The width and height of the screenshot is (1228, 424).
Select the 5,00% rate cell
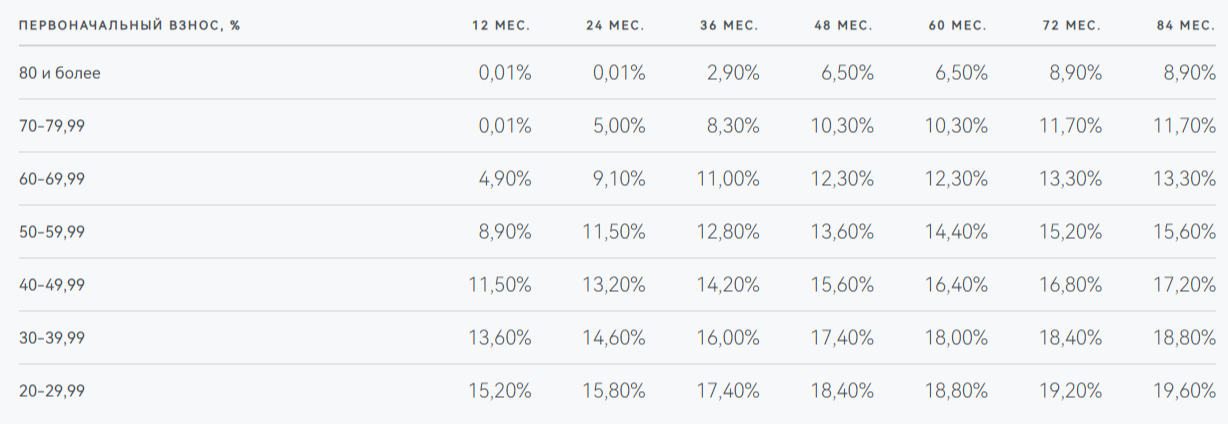tap(618, 126)
